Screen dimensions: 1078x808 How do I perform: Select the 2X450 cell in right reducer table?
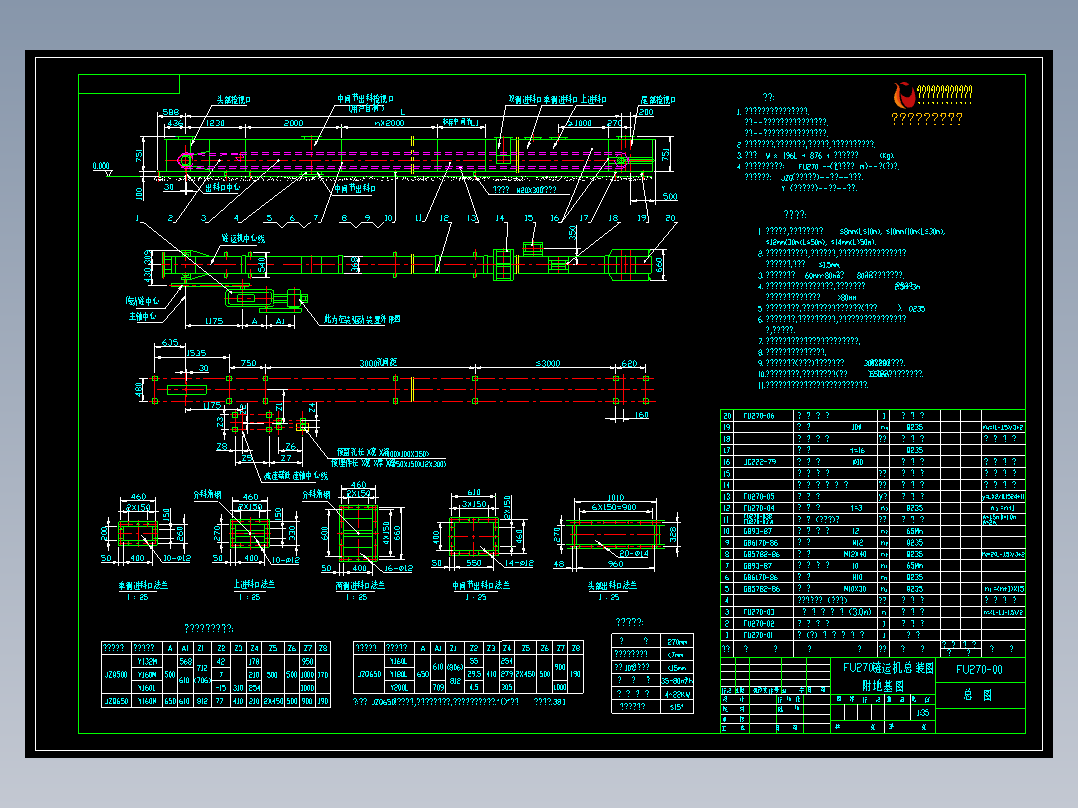[525, 674]
